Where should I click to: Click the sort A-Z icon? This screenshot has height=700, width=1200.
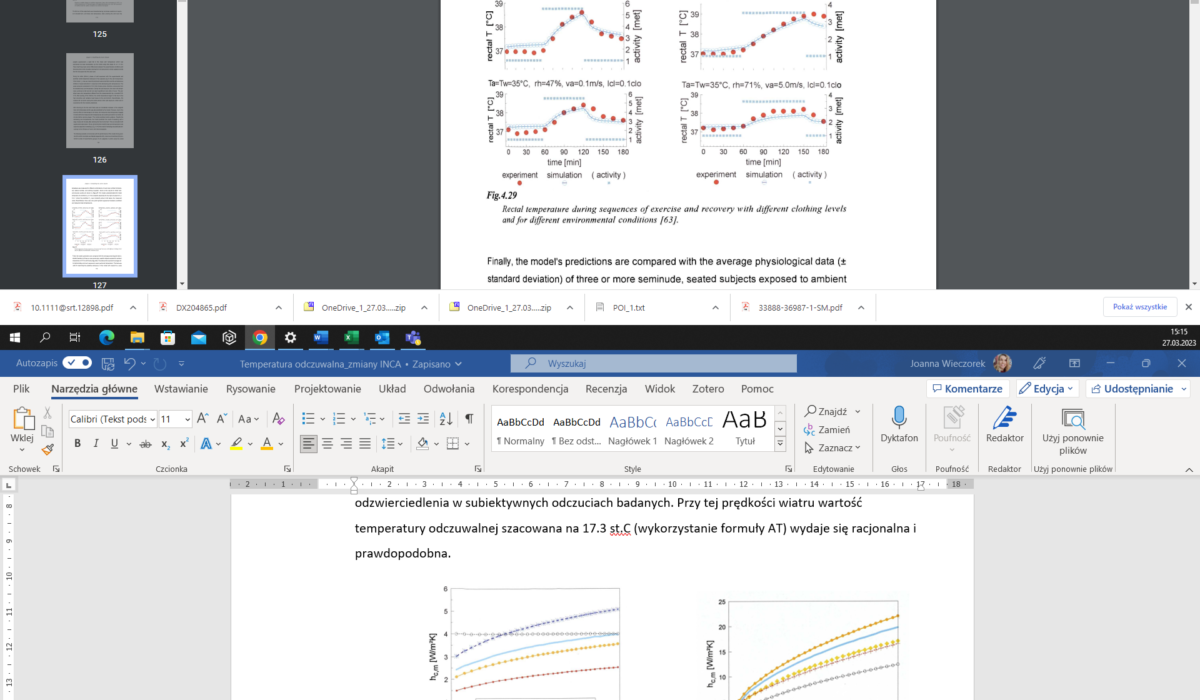click(x=448, y=418)
